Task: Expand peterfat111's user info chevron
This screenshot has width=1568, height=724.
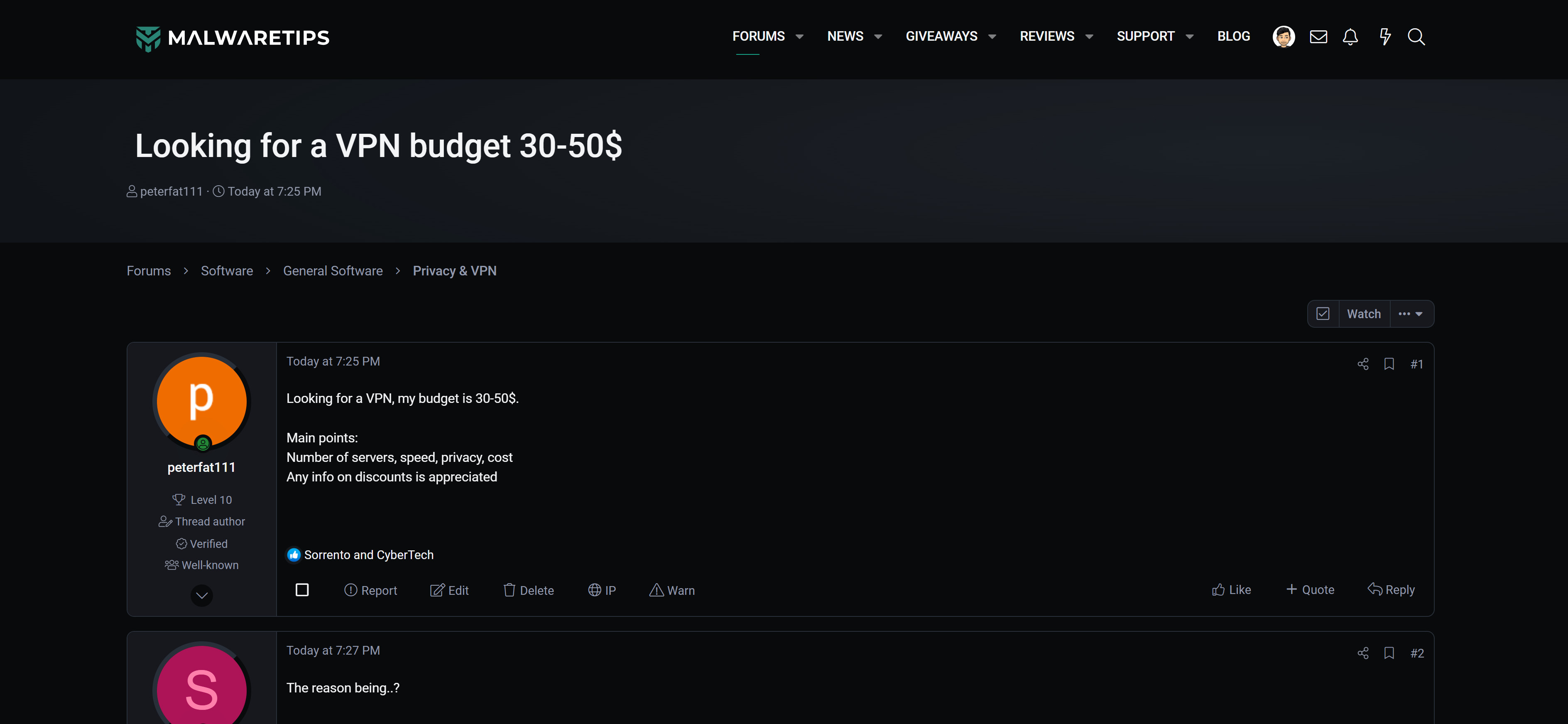Action: point(201,595)
